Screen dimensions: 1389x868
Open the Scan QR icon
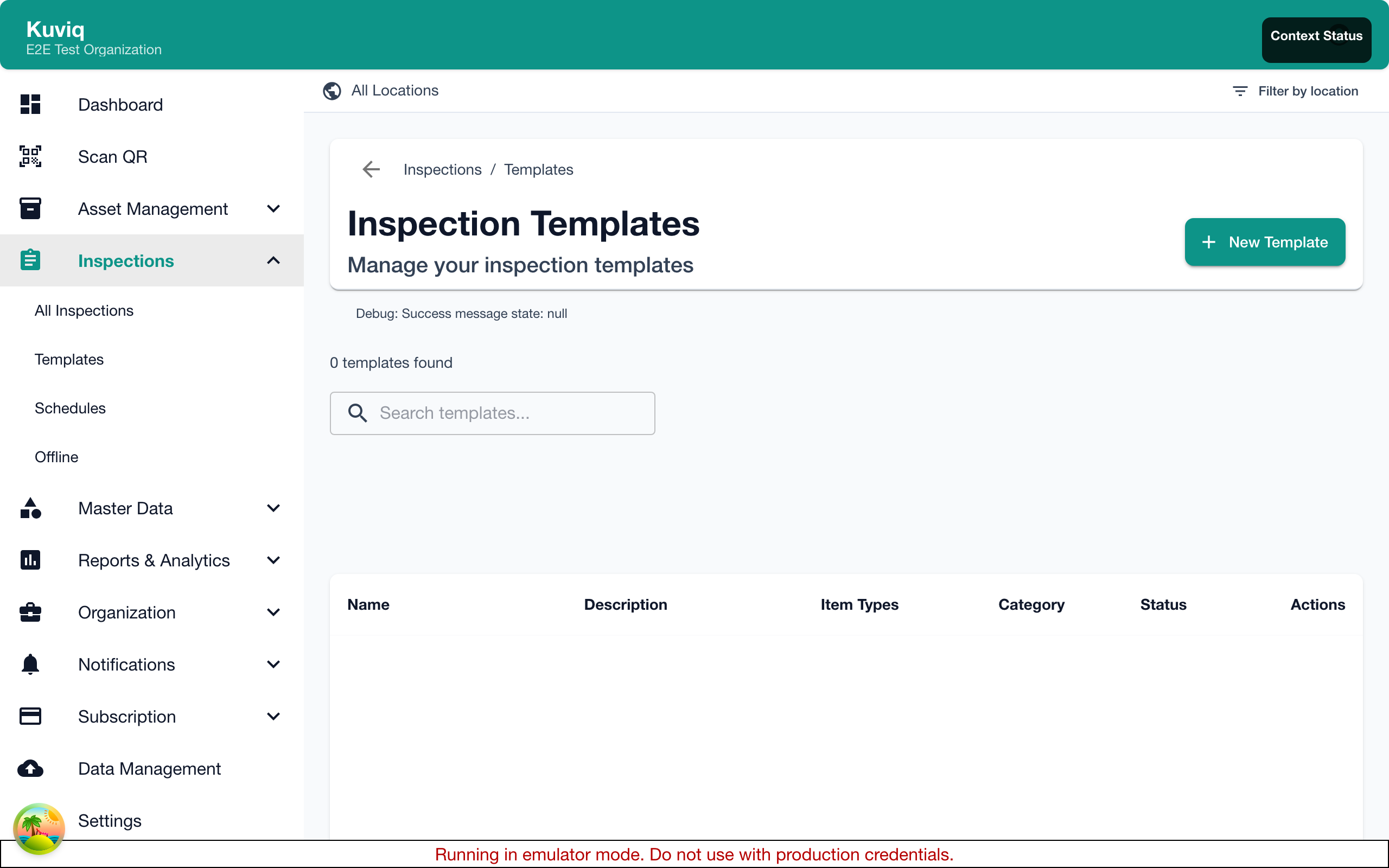click(x=30, y=156)
